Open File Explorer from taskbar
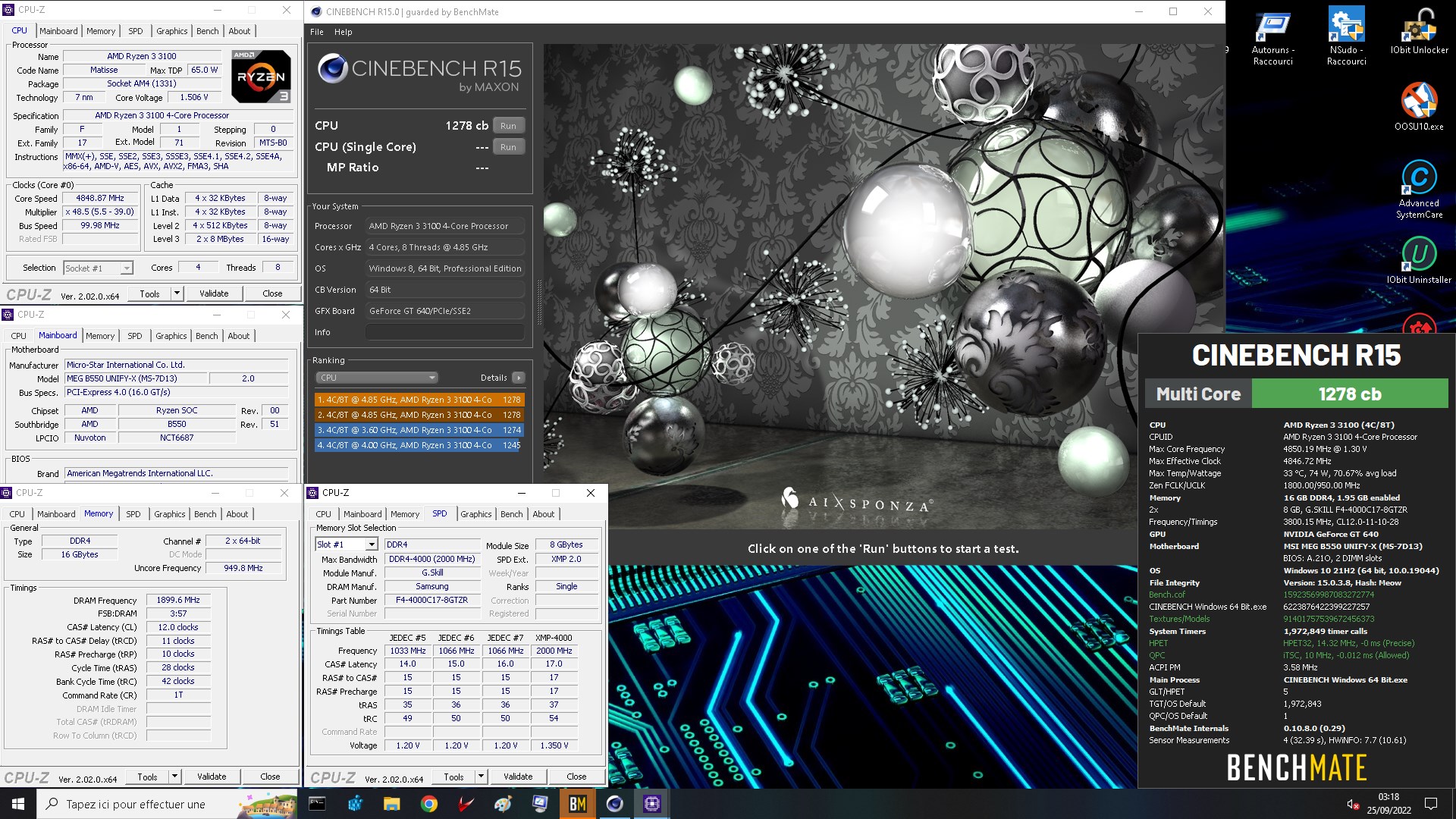Viewport: 1456px width, 819px height. click(391, 804)
